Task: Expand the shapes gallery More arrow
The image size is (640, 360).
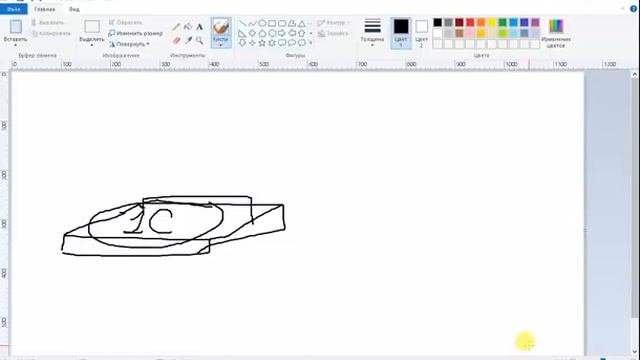Action: pos(311,42)
